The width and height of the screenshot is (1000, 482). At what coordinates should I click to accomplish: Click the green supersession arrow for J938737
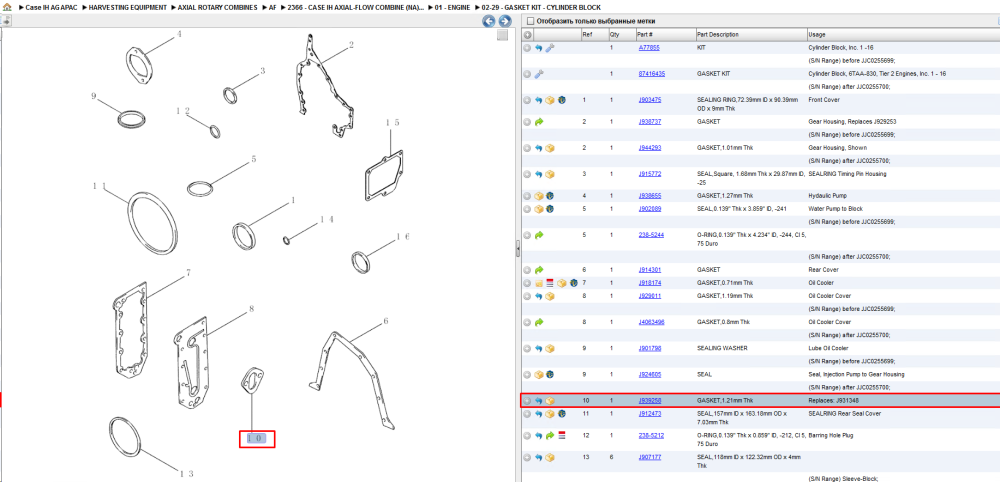coord(539,121)
